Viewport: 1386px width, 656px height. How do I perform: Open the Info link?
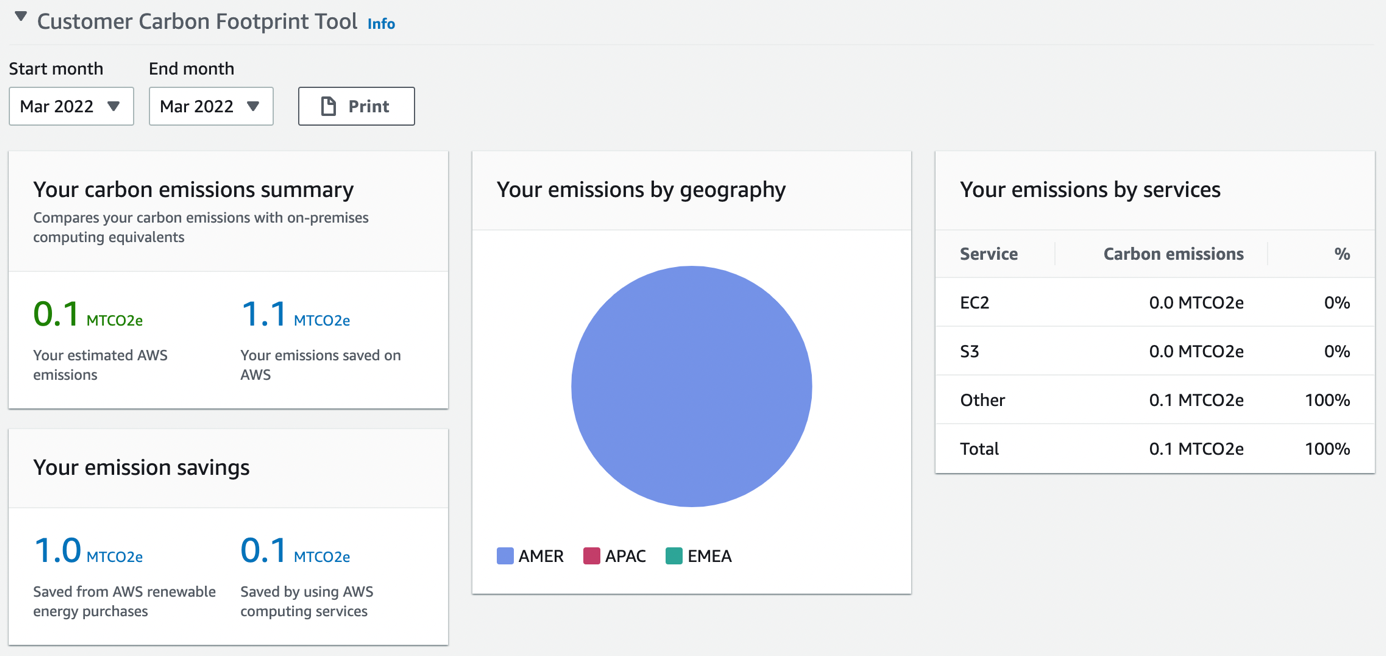(x=381, y=23)
